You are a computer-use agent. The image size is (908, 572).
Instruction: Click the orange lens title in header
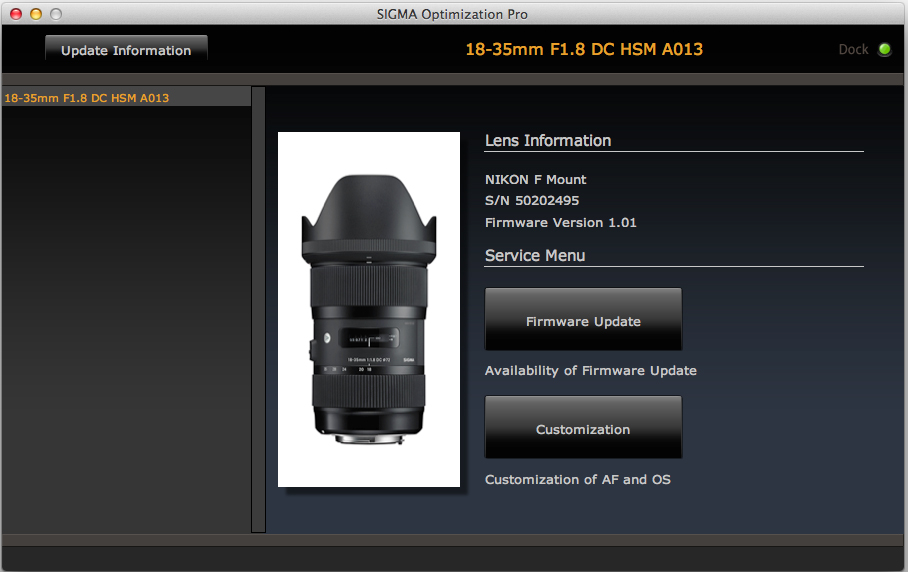pos(584,49)
